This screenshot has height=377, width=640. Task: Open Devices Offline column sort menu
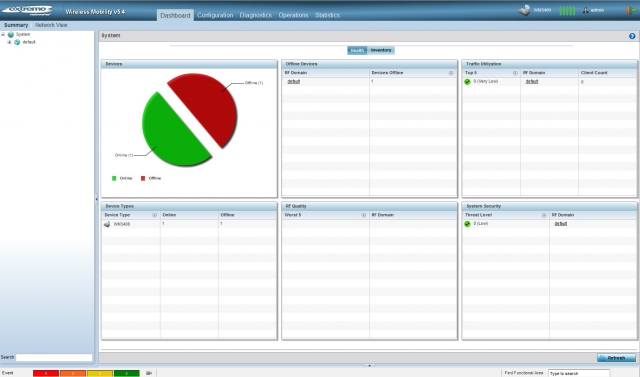point(451,73)
